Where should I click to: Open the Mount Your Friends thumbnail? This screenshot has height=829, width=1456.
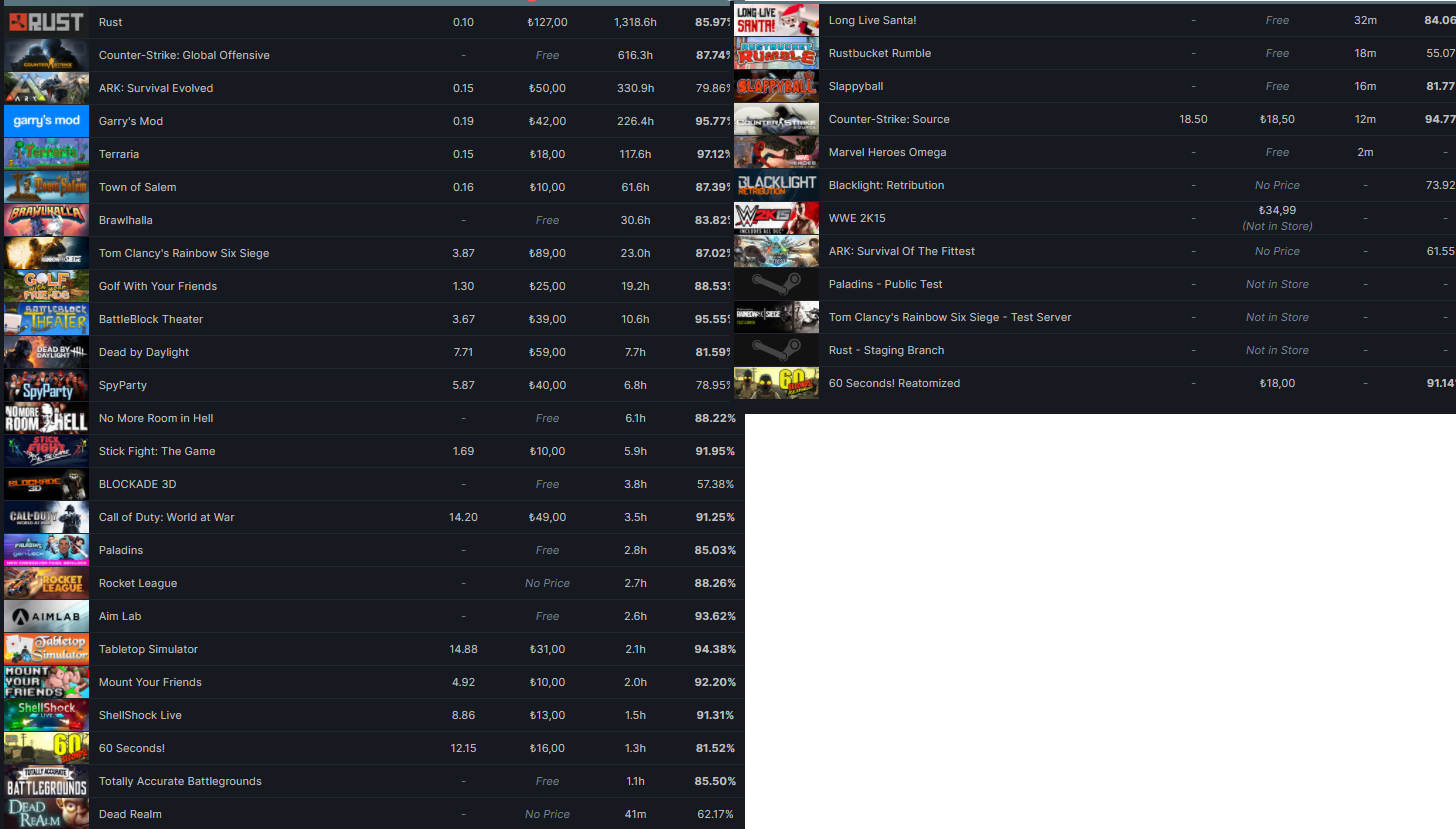pyautogui.click(x=46, y=682)
